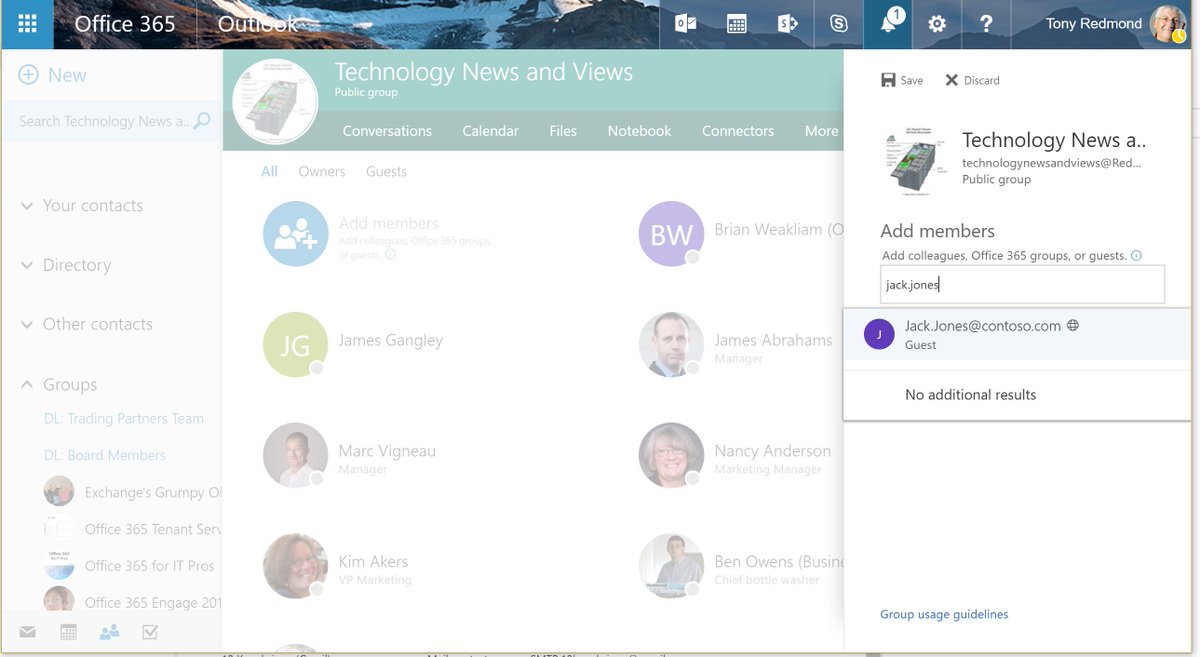Viewport: 1200px width, 657px height.
Task: Open Marc Vigneau member card
Action: coord(351,456)
